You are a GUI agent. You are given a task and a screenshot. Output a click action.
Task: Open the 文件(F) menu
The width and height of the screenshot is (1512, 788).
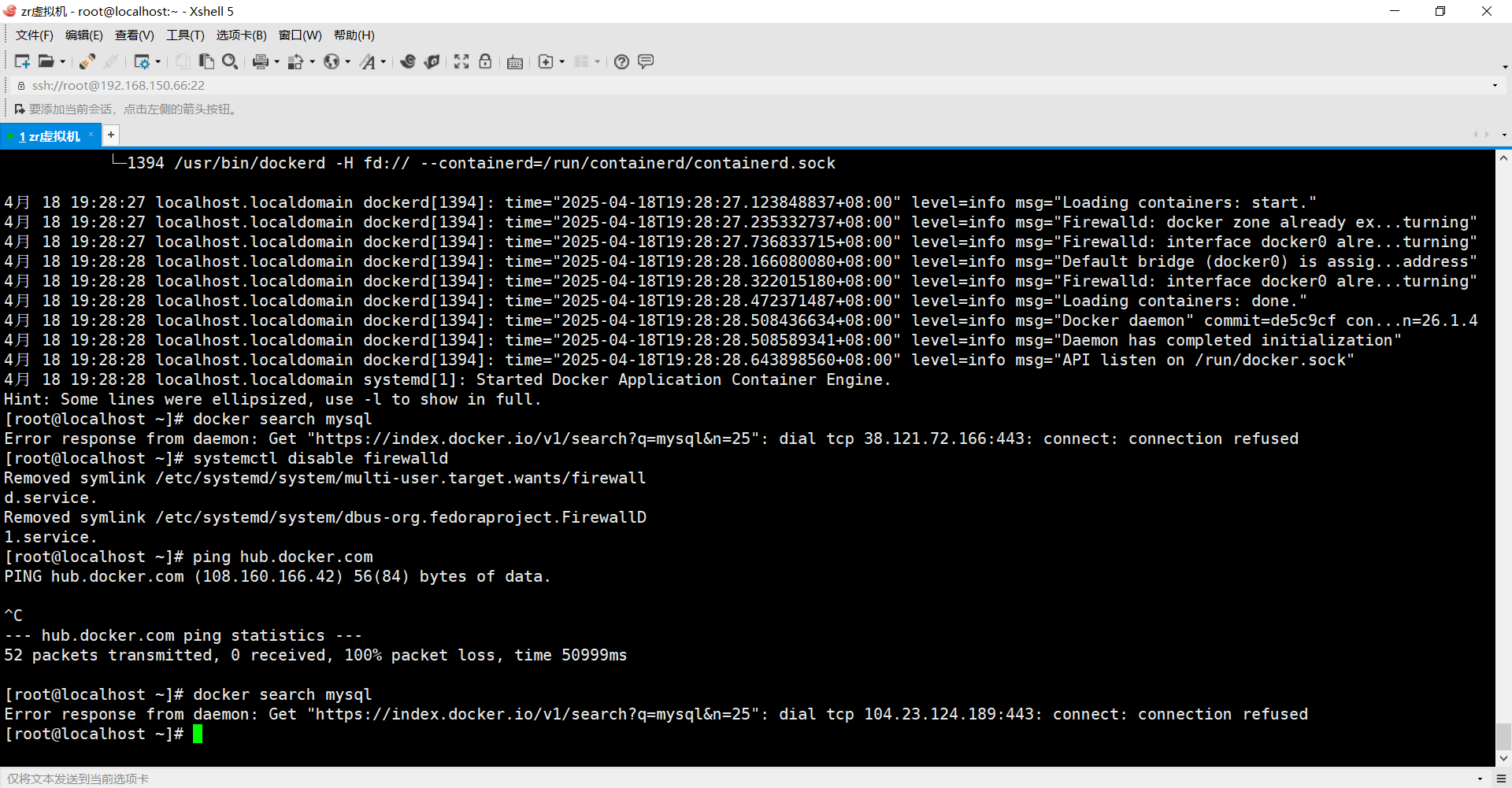tap(35, 35)
